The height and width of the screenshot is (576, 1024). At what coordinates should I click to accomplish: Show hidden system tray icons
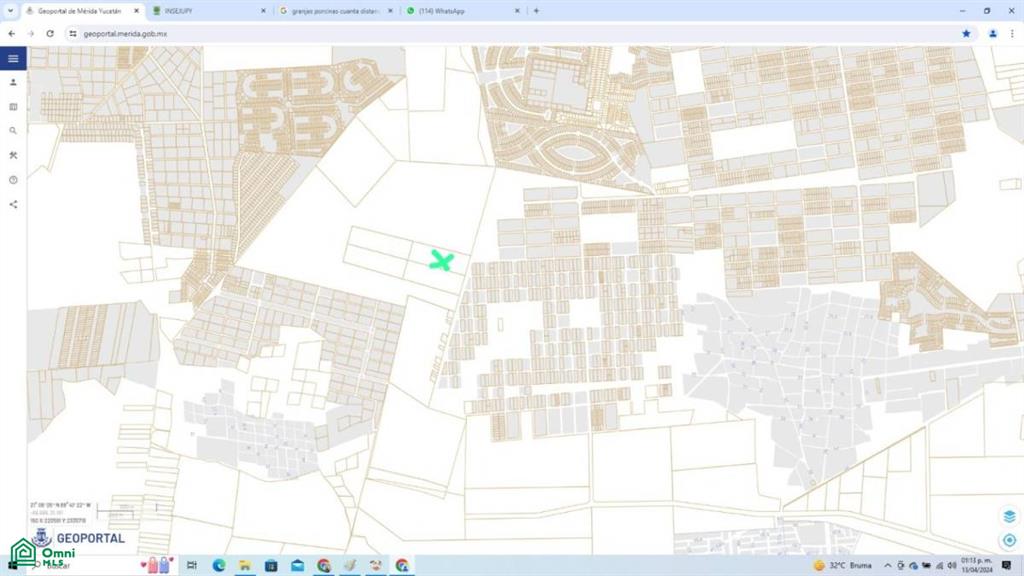(x=887, y=566)
